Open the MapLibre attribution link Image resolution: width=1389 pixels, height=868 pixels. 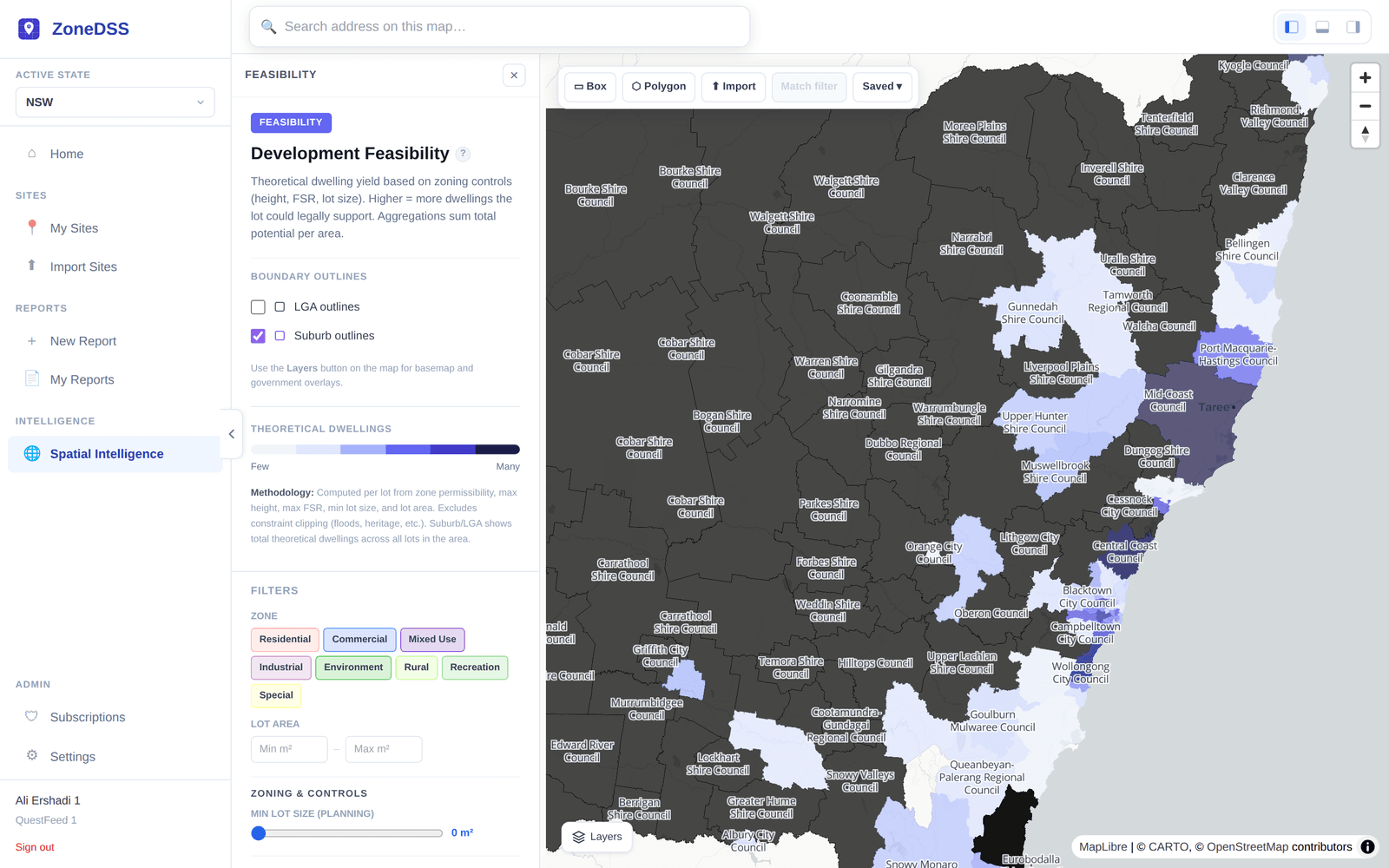[x=1103, y=847]
